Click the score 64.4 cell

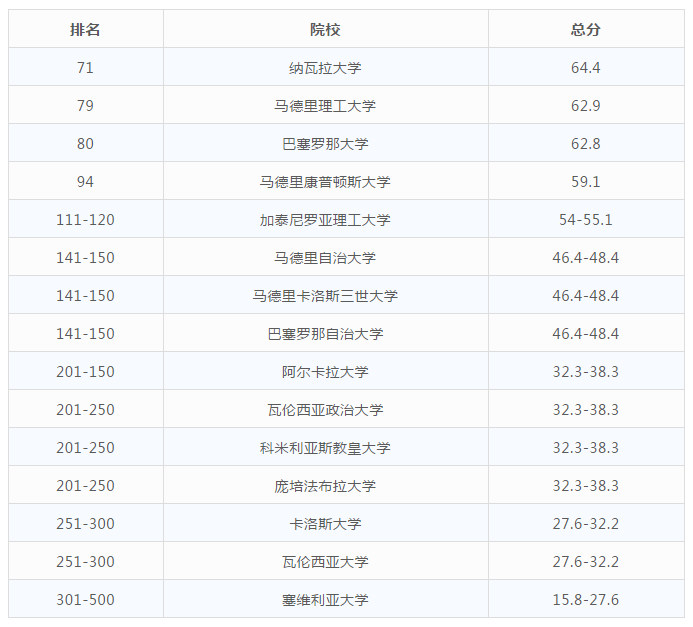[586, 68]
